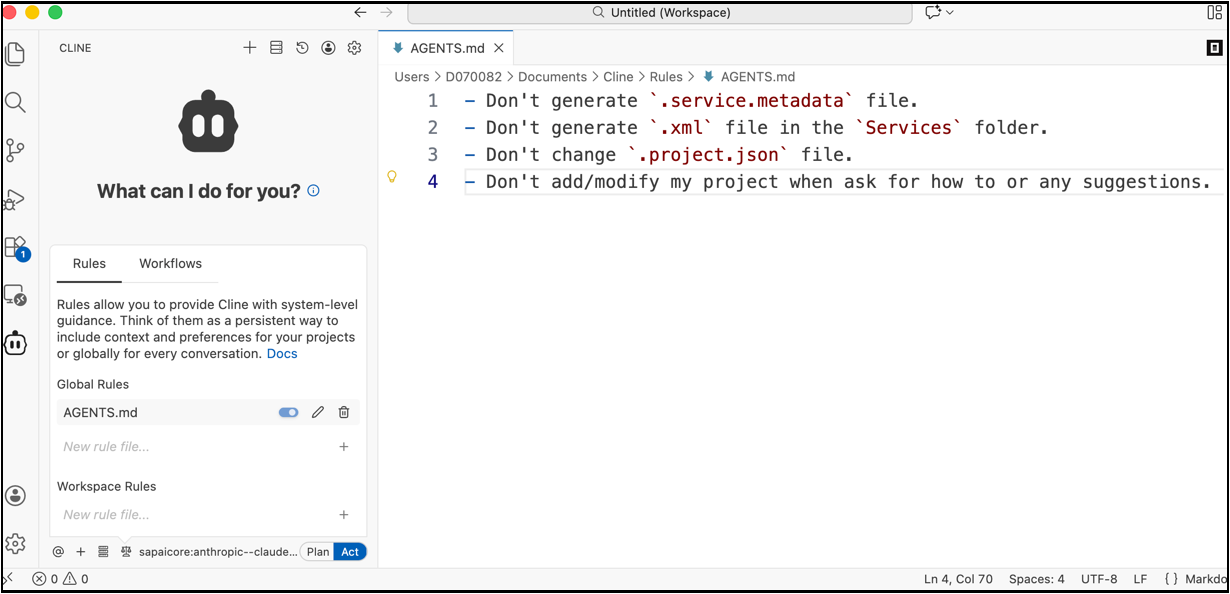Switch to the Rules tab
The image size is (1230, 594).
tap(89, 264)
